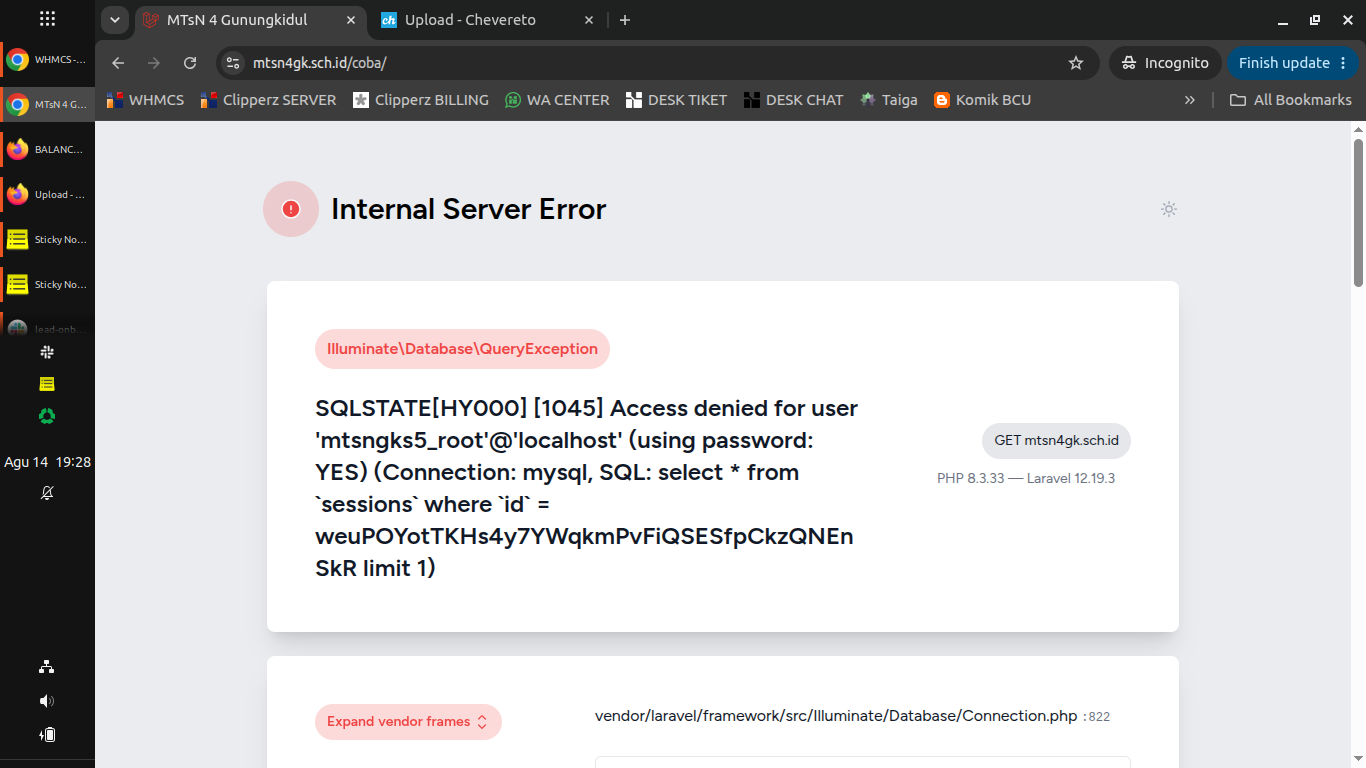Show more bookmarks via the chevron

(1190, 100)
